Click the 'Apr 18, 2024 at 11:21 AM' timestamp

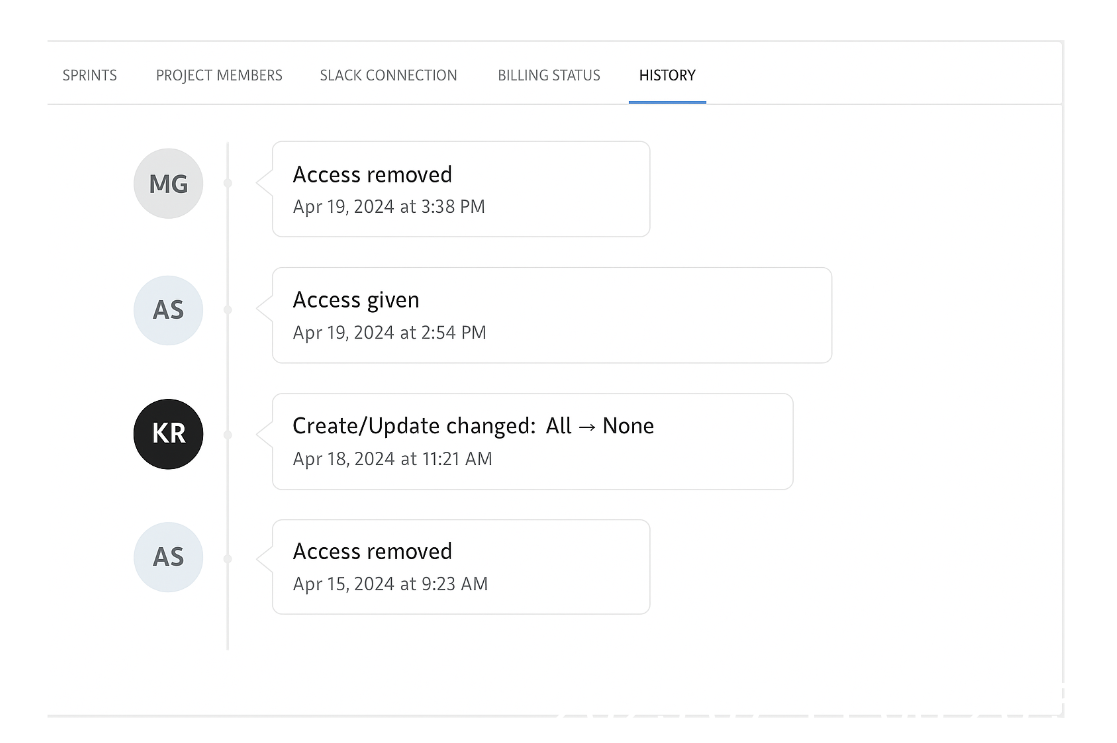coord(392,459)
